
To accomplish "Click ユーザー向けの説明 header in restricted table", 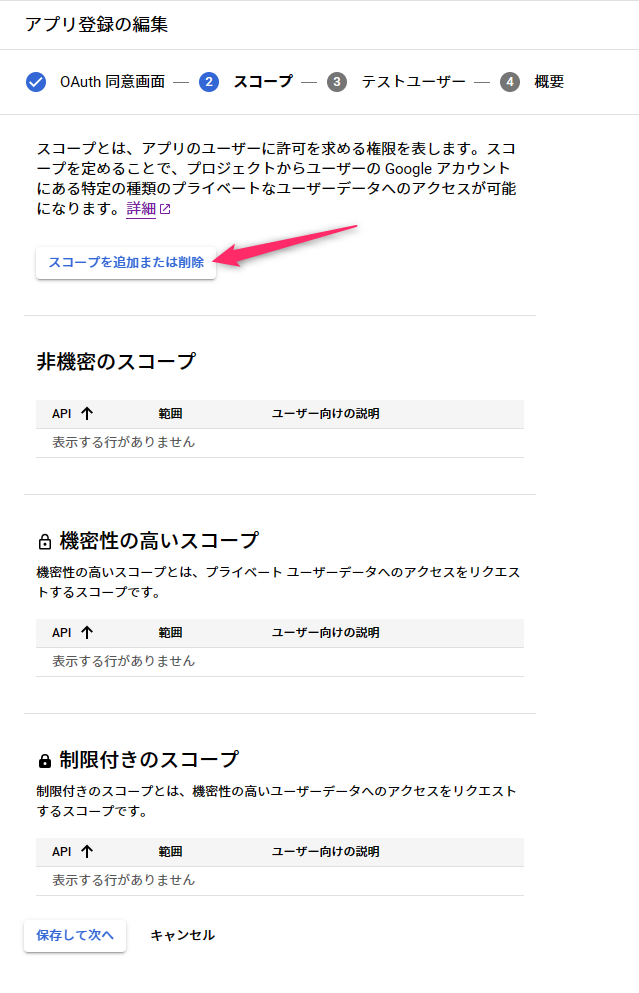I will [326, 852].
